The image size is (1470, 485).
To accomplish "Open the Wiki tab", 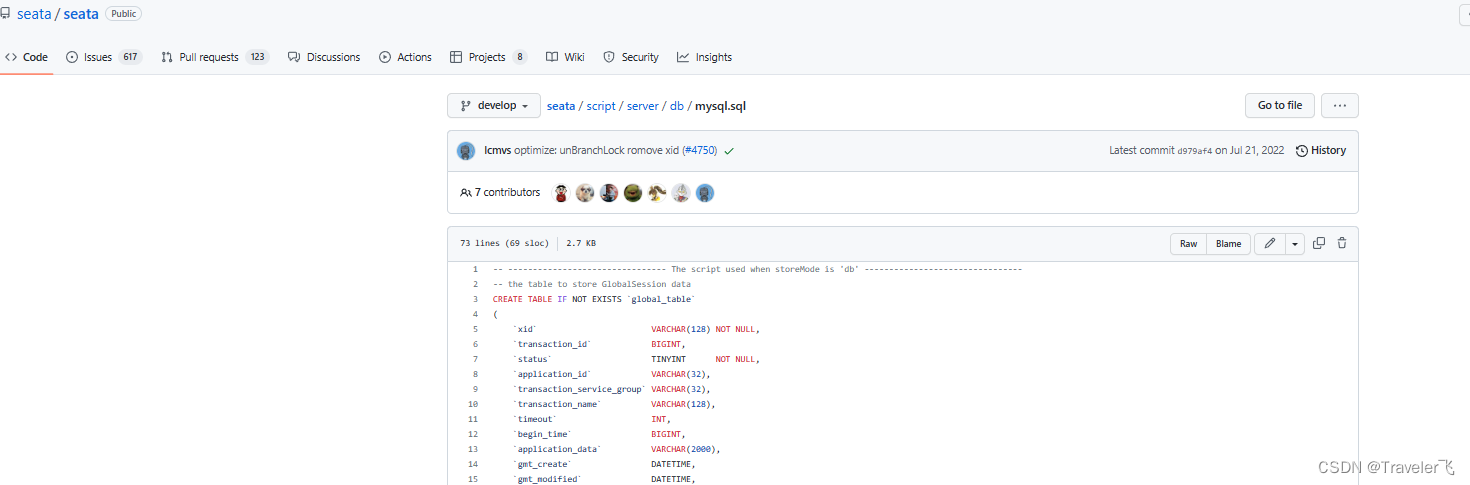I will 565,57.
